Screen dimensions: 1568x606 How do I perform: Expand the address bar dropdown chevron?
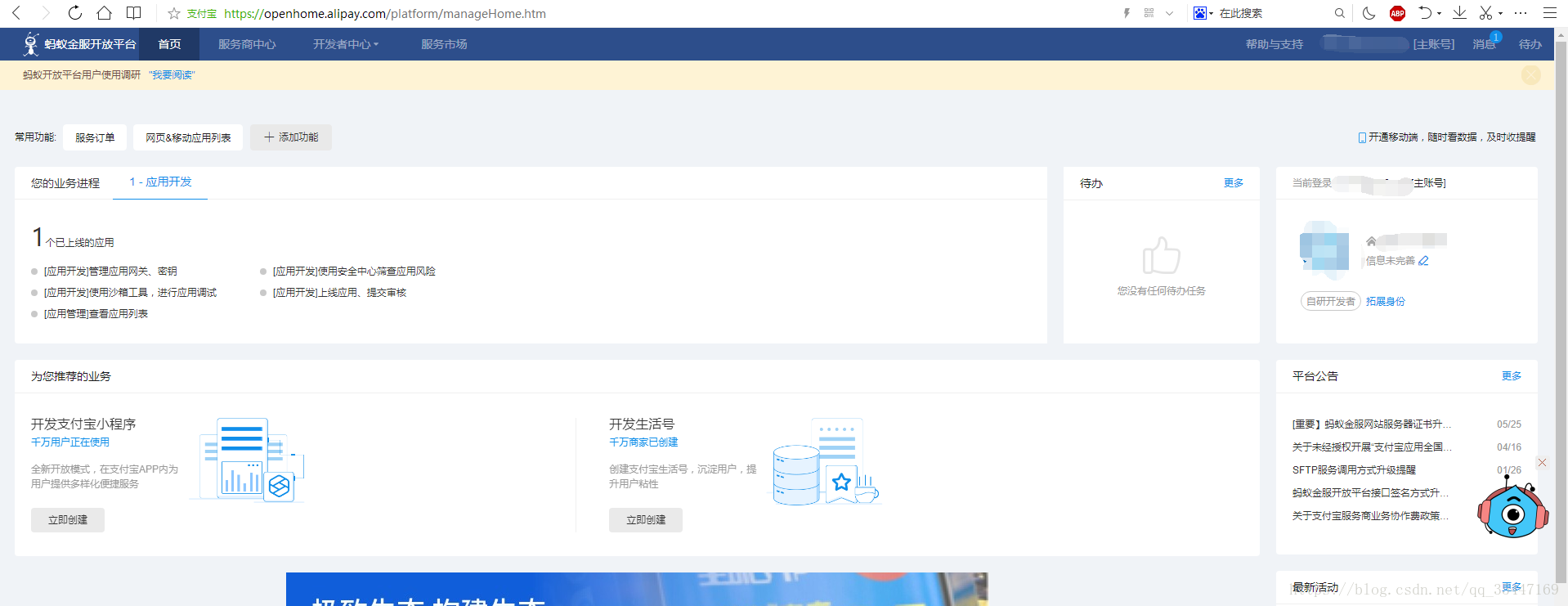coord(1169,13)
